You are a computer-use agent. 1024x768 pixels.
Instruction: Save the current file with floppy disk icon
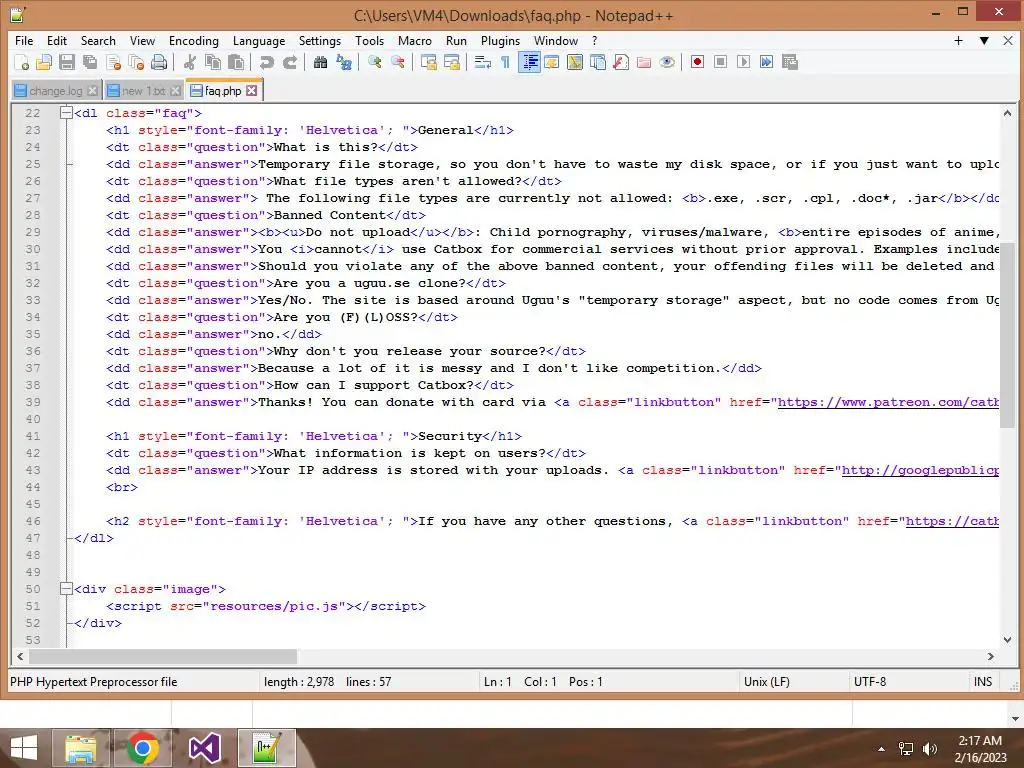point(67,62)
